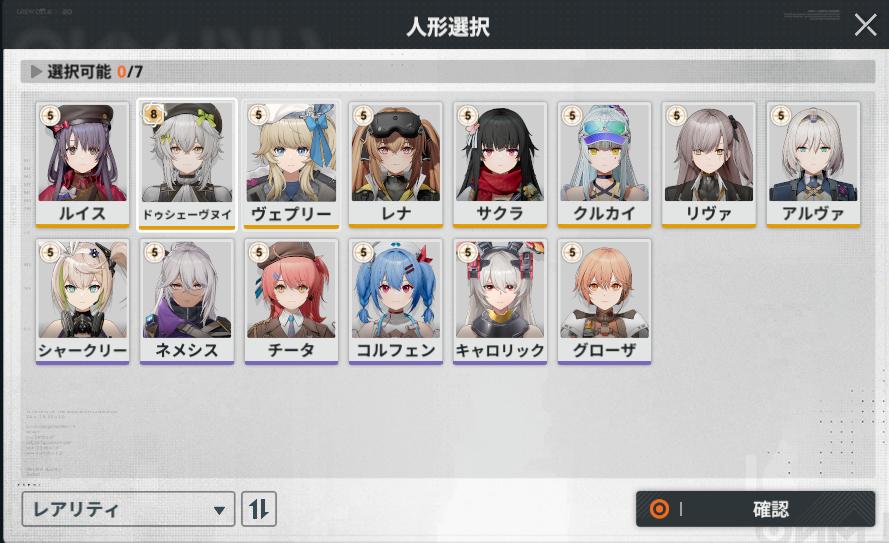Select the シャークリー doll card

point(82,302)
